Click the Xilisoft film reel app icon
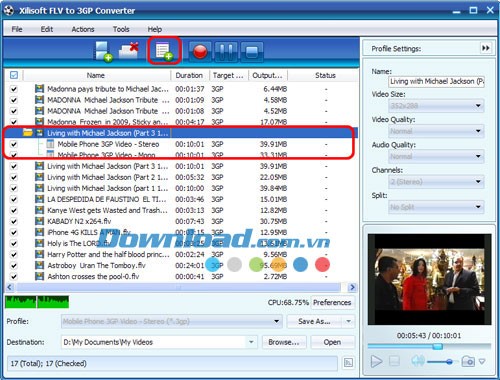Image resolution: width=500 pixels, height=380 pixels. click(9, 10)
